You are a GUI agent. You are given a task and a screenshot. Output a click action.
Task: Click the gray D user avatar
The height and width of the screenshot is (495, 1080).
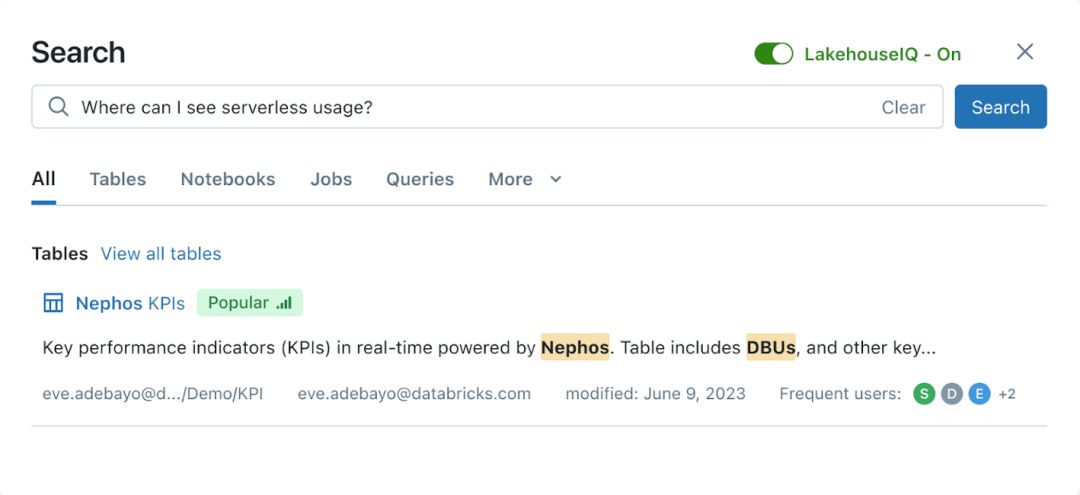pyautogui.click(x=952, y=394)
